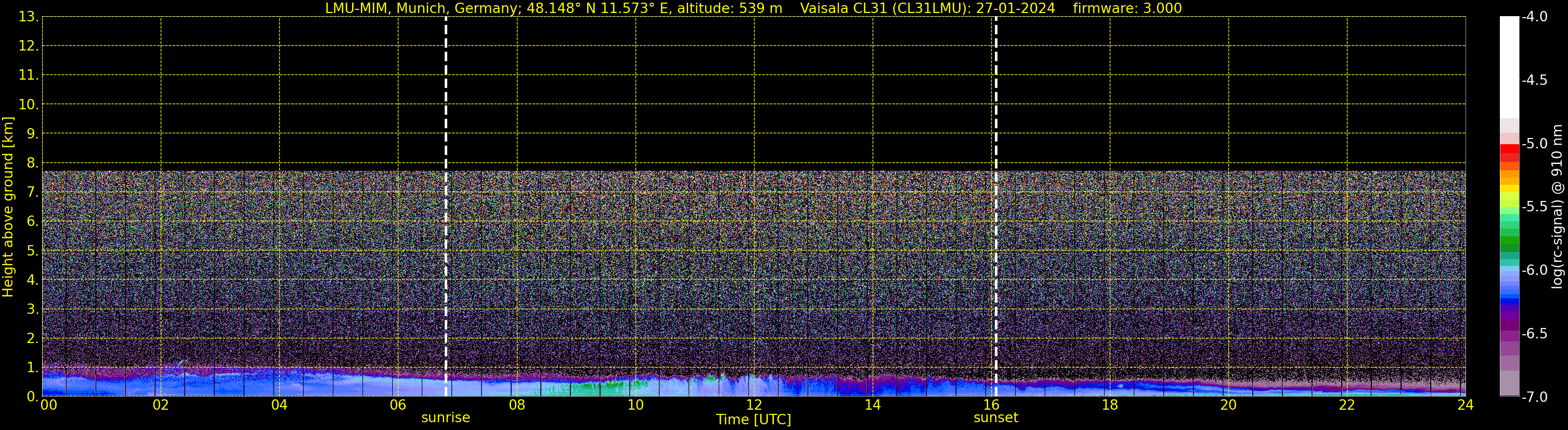Click the 'log(rc-signal) @ 910 nm' colorbar label

point(1558,207)
